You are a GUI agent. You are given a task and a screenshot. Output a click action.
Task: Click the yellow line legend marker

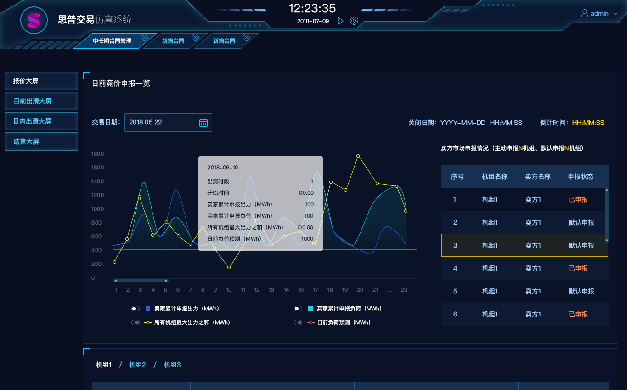148,322
